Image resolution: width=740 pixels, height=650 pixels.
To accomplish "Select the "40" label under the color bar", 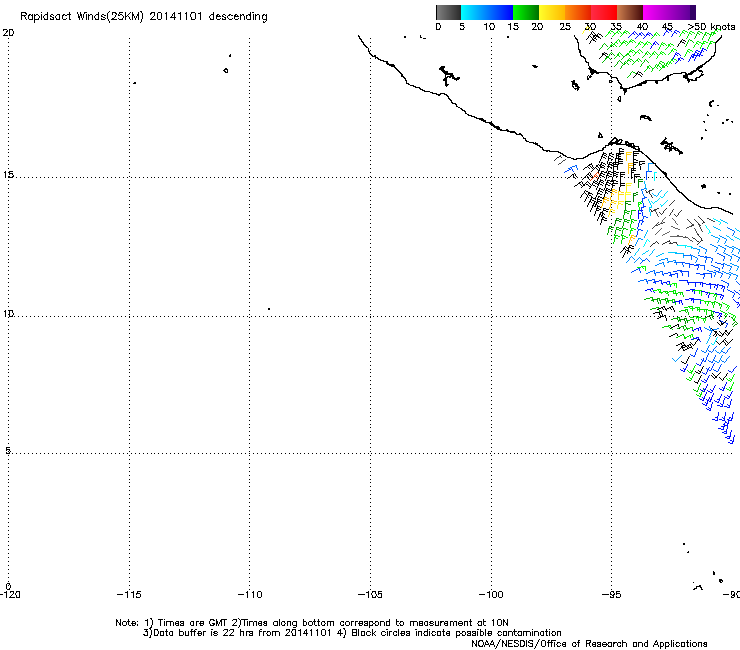I will click(642, 26).
